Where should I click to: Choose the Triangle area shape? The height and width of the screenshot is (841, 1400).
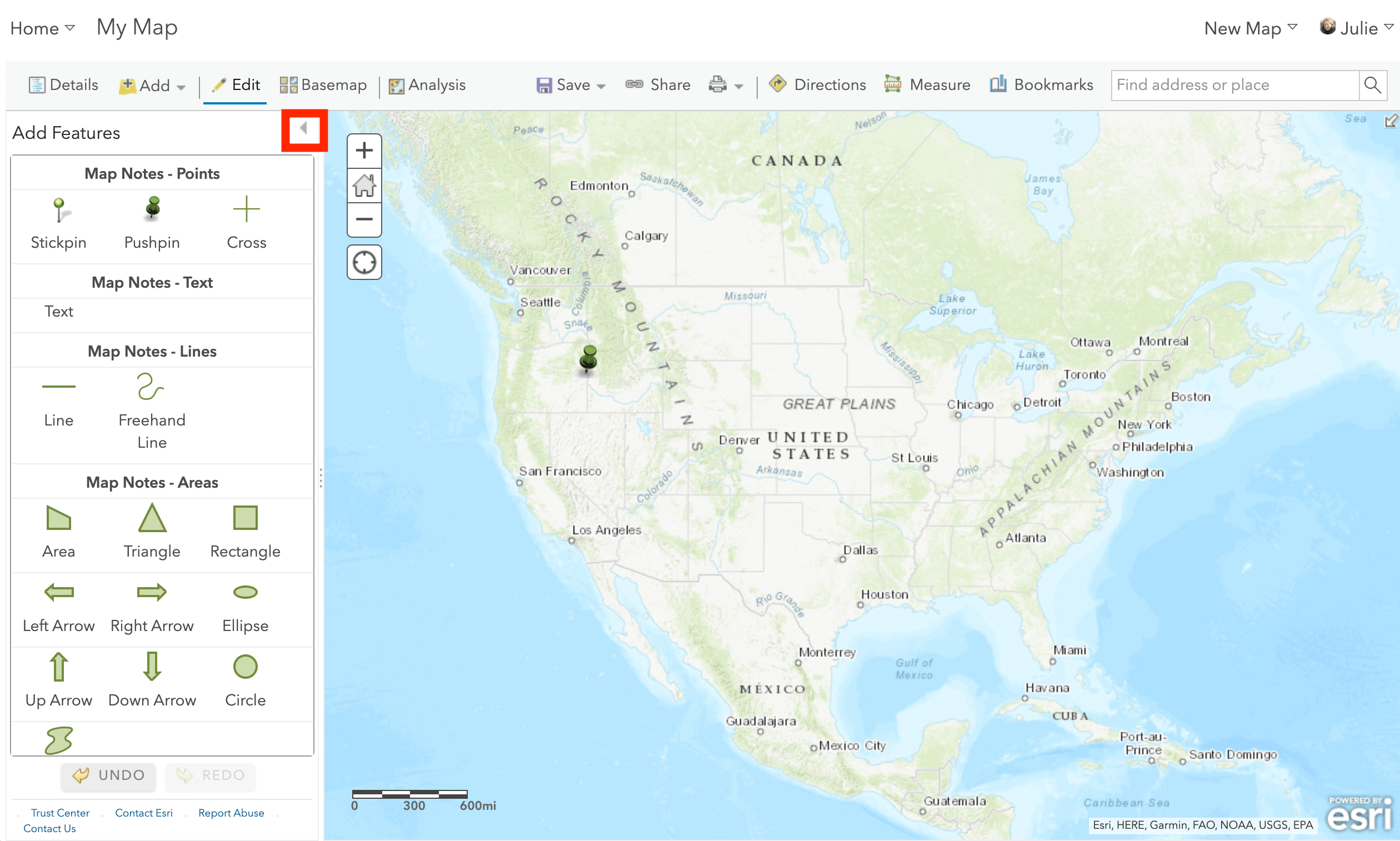pos(152,530)
